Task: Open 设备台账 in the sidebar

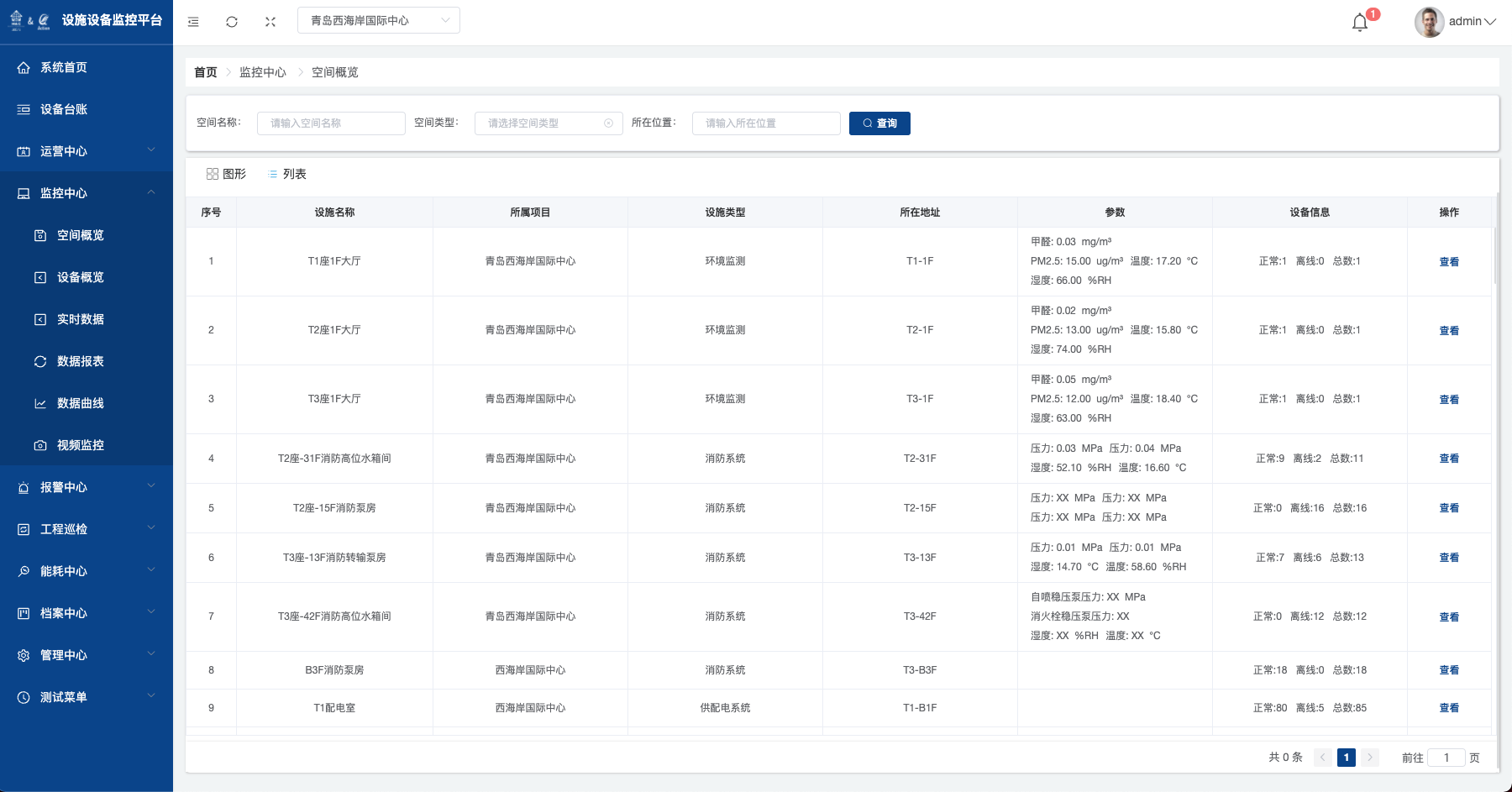Action: coord(64,109)
